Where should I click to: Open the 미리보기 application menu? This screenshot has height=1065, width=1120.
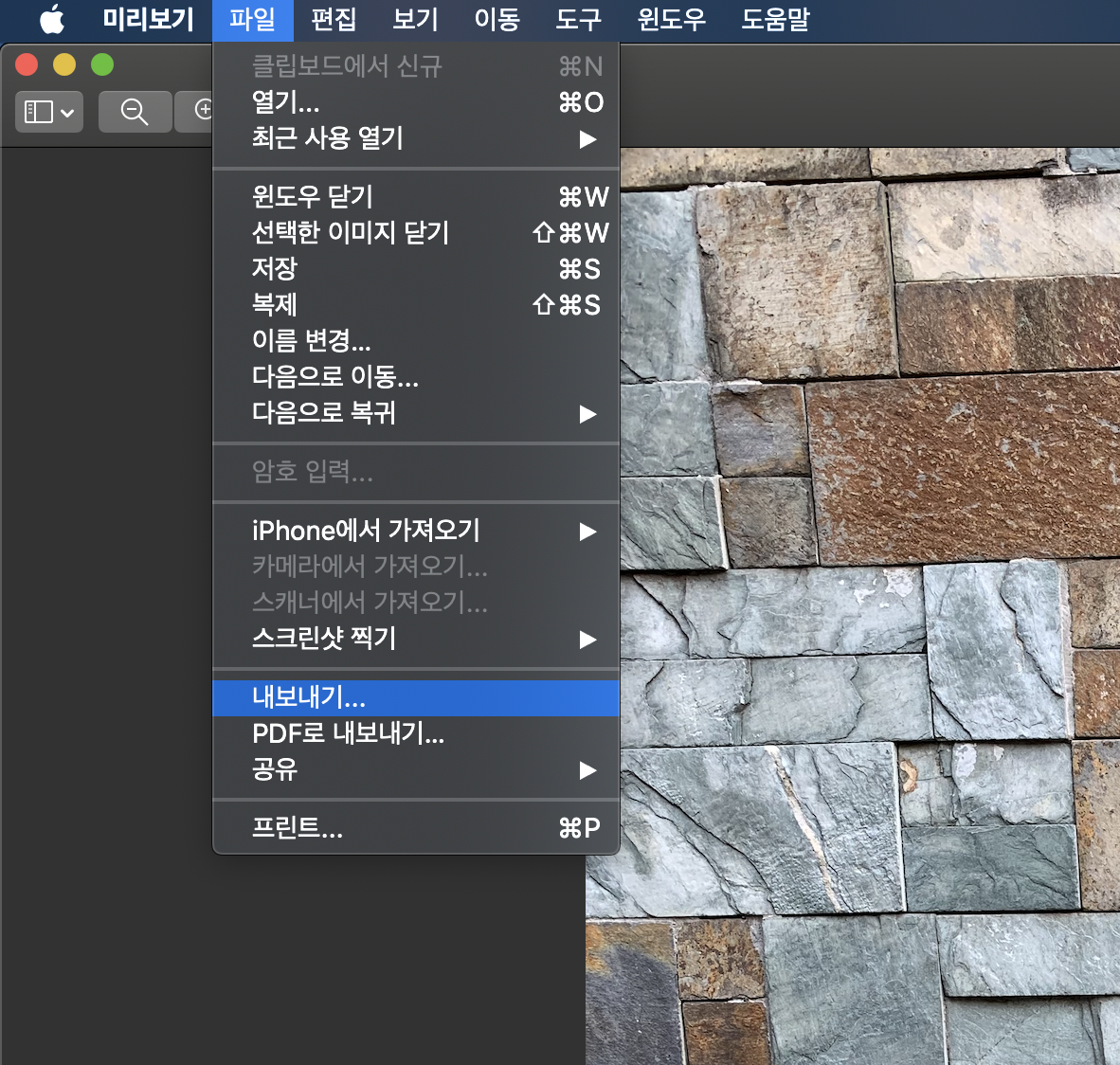pyautogui.click(x=148, y=19)
